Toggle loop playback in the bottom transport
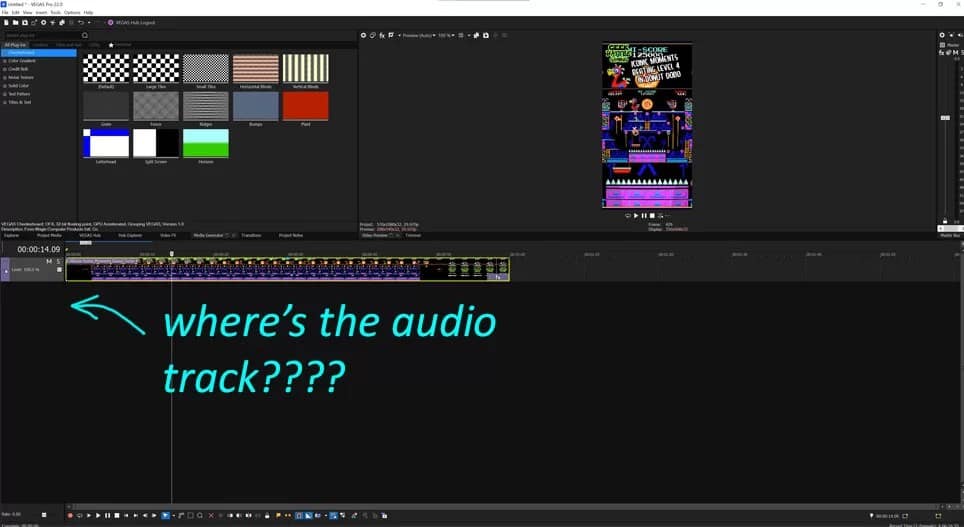This screenshot has width=964, height=527. click(79, 515)
